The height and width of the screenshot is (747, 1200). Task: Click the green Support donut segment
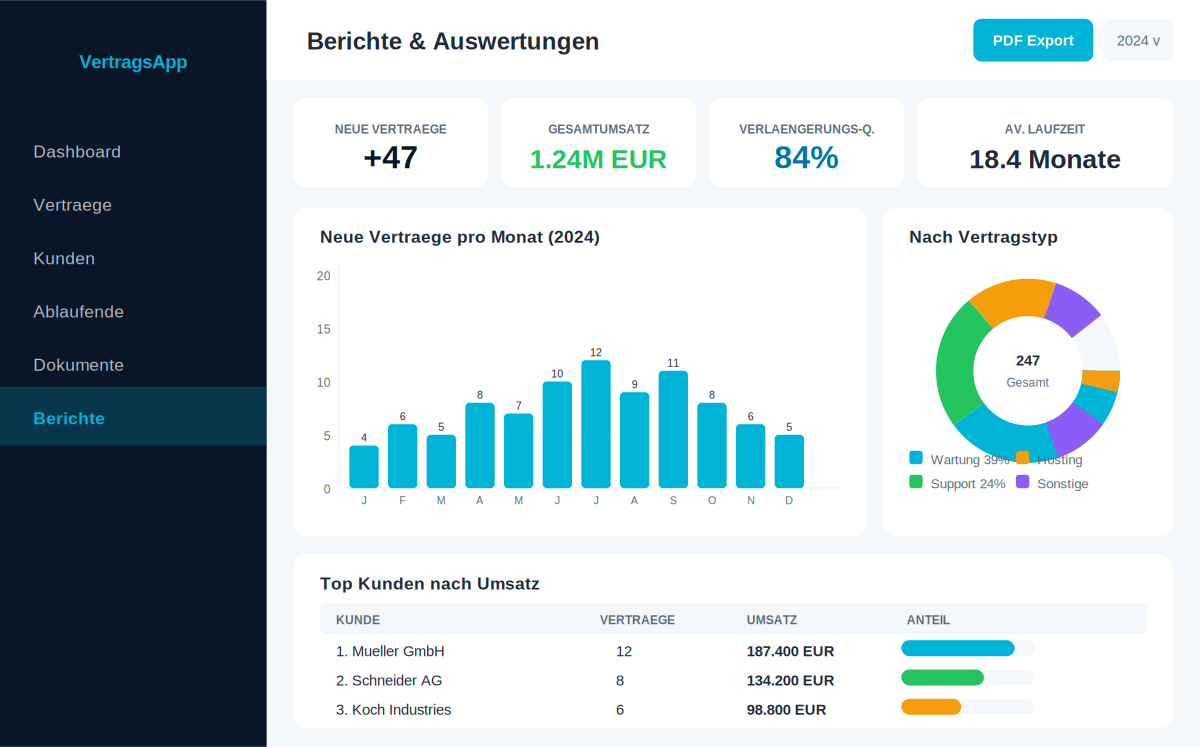[x=955, y=362]
